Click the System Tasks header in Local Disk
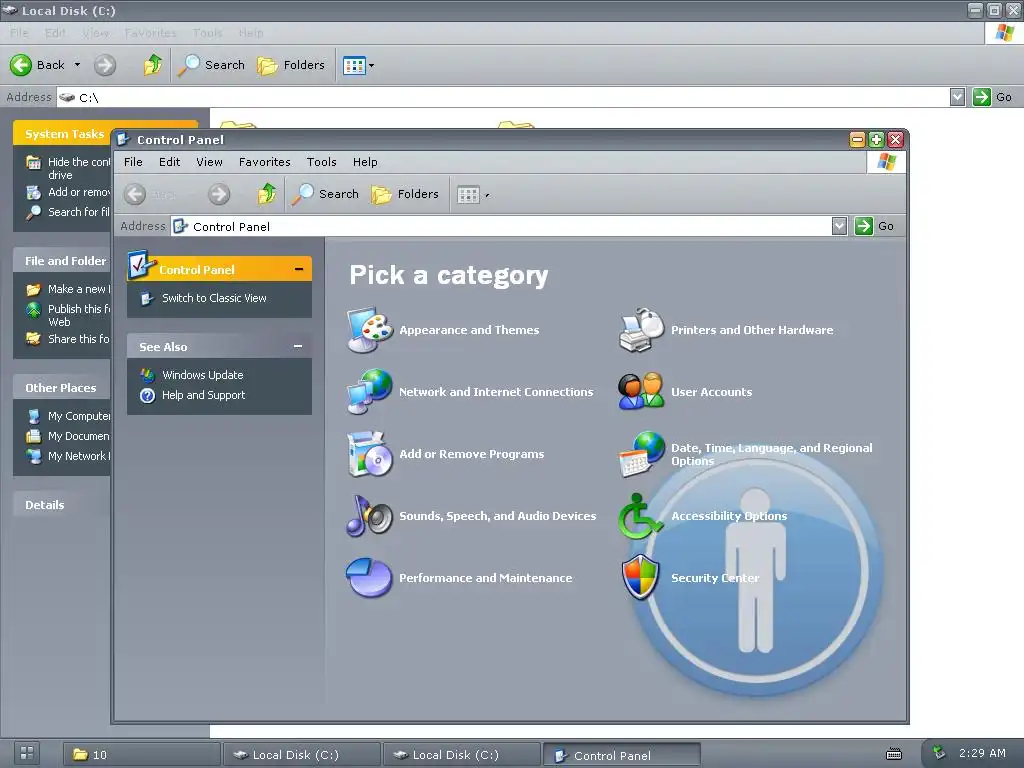 [x=64, y=134]
